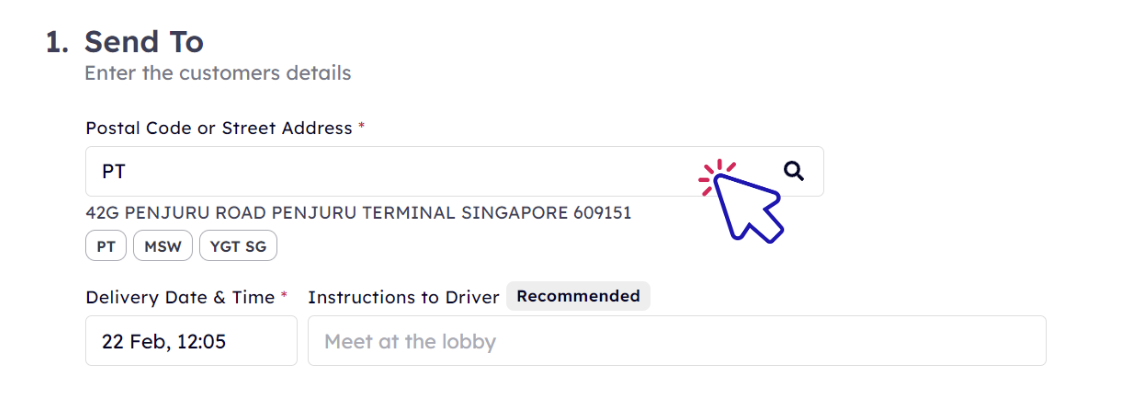
Task: Focus the Instructions to Driver input
Action: 677,341
